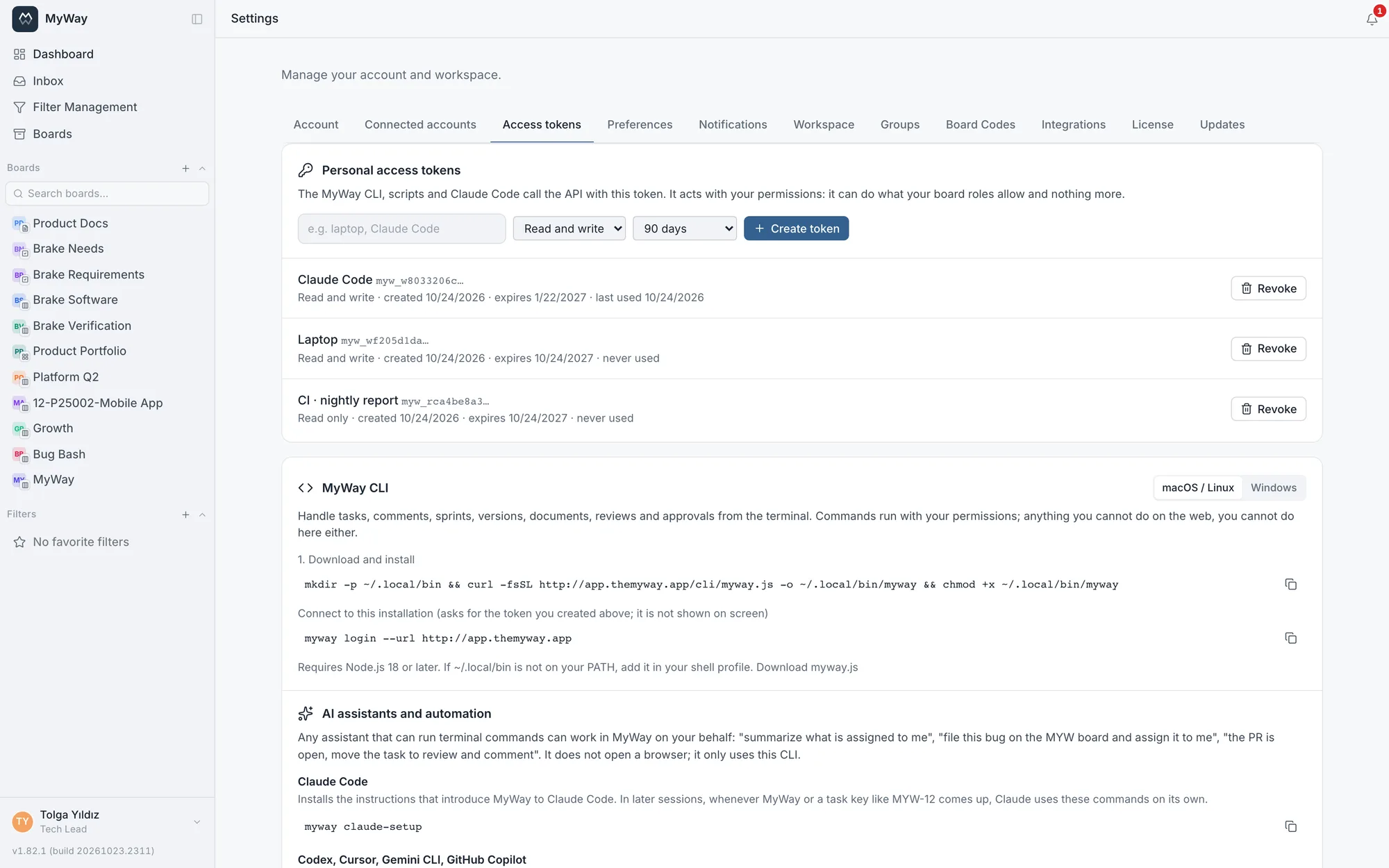Viewport: 1389px width, 868px height.
Task: Open the Inbox page
Action: pos(48,81)
